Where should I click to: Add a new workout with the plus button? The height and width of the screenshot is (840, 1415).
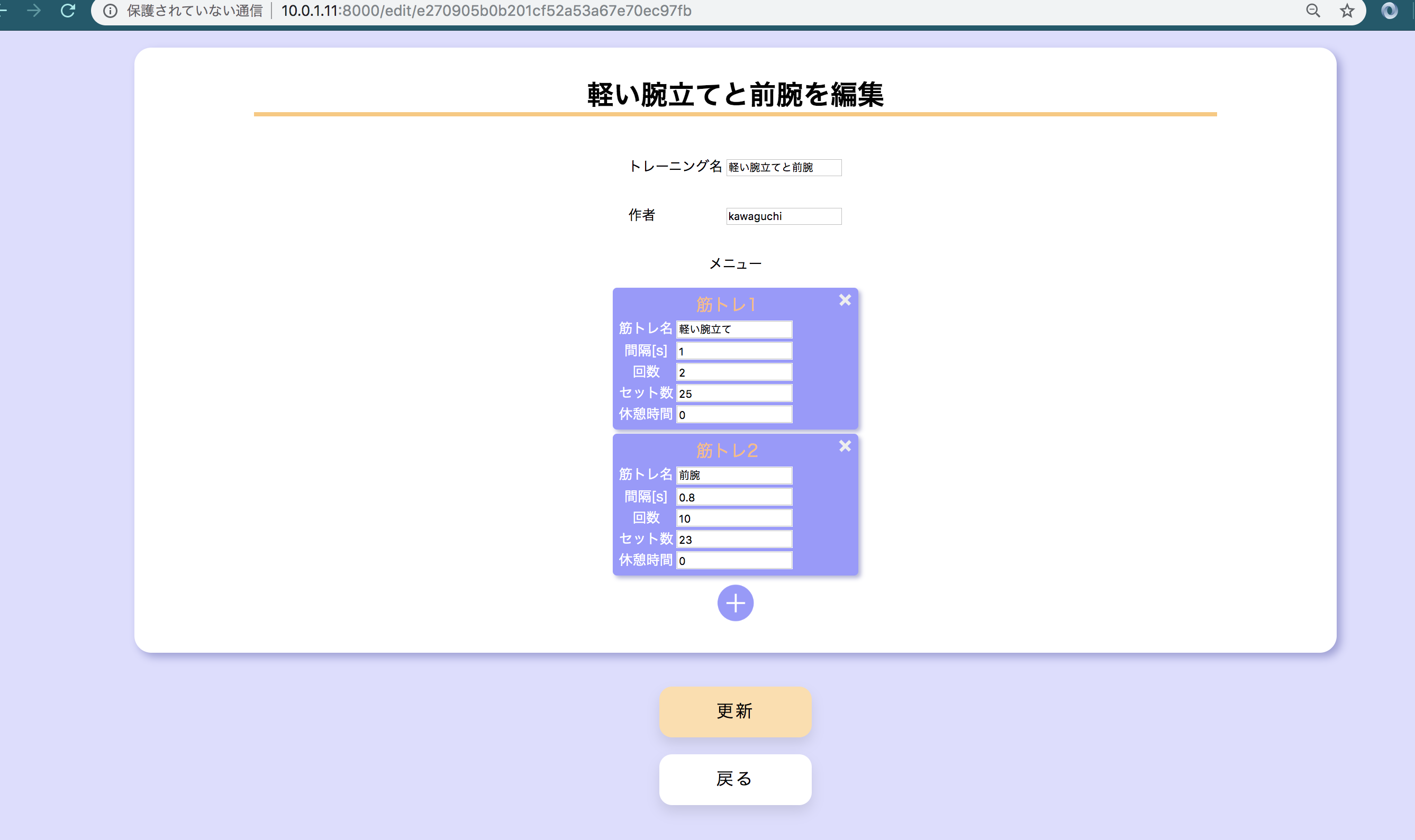735,603
